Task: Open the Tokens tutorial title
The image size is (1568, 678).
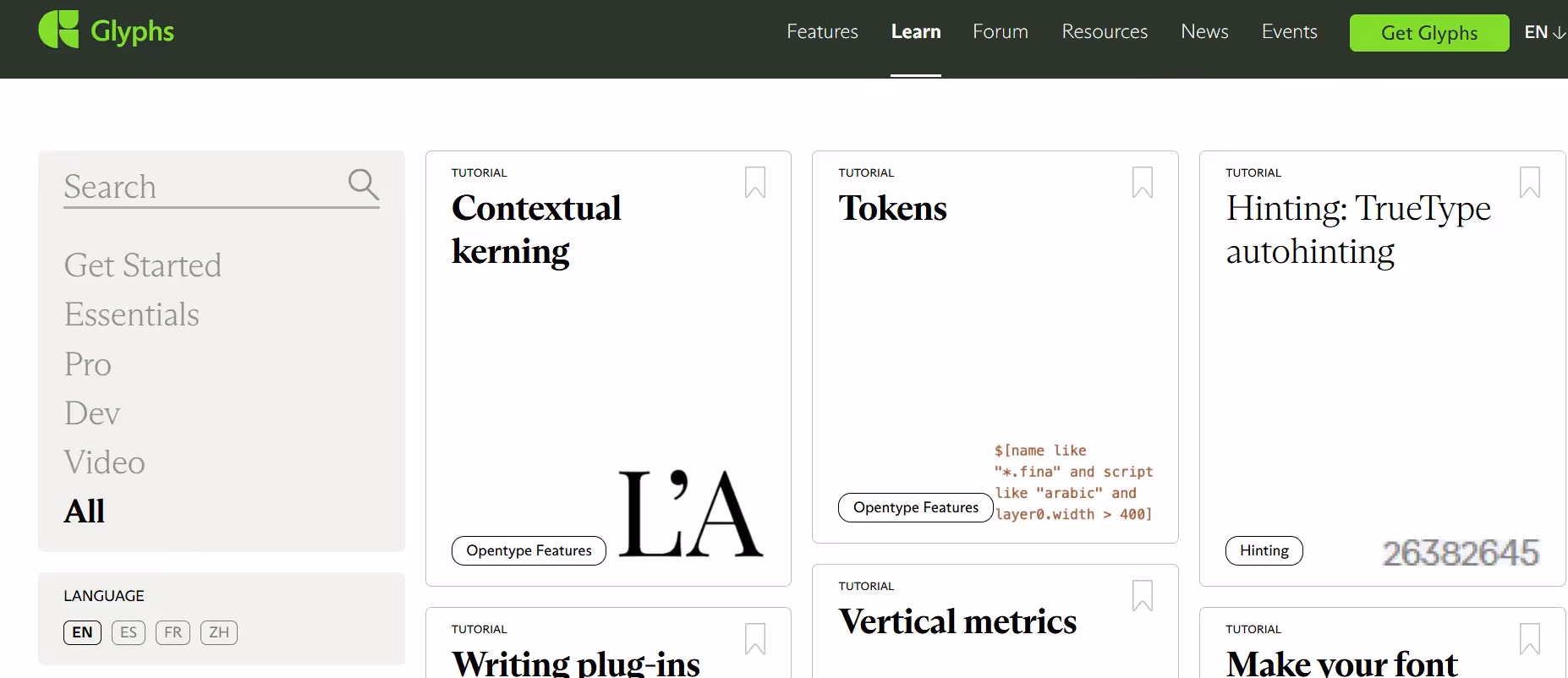Action: pyautogui.click(x=893, y=208)
